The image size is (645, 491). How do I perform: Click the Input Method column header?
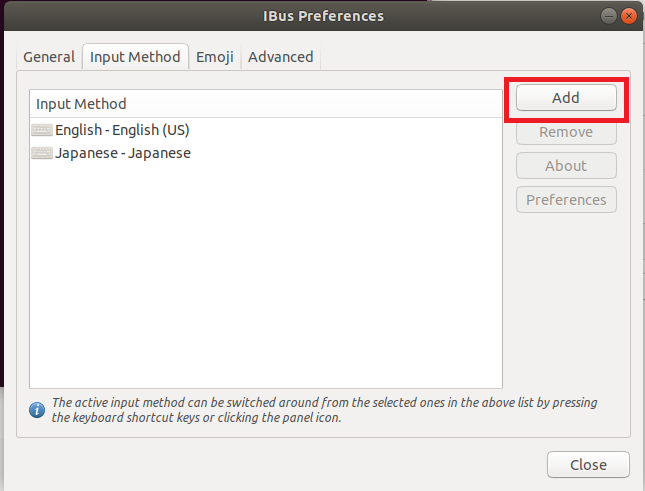(266, 104)
